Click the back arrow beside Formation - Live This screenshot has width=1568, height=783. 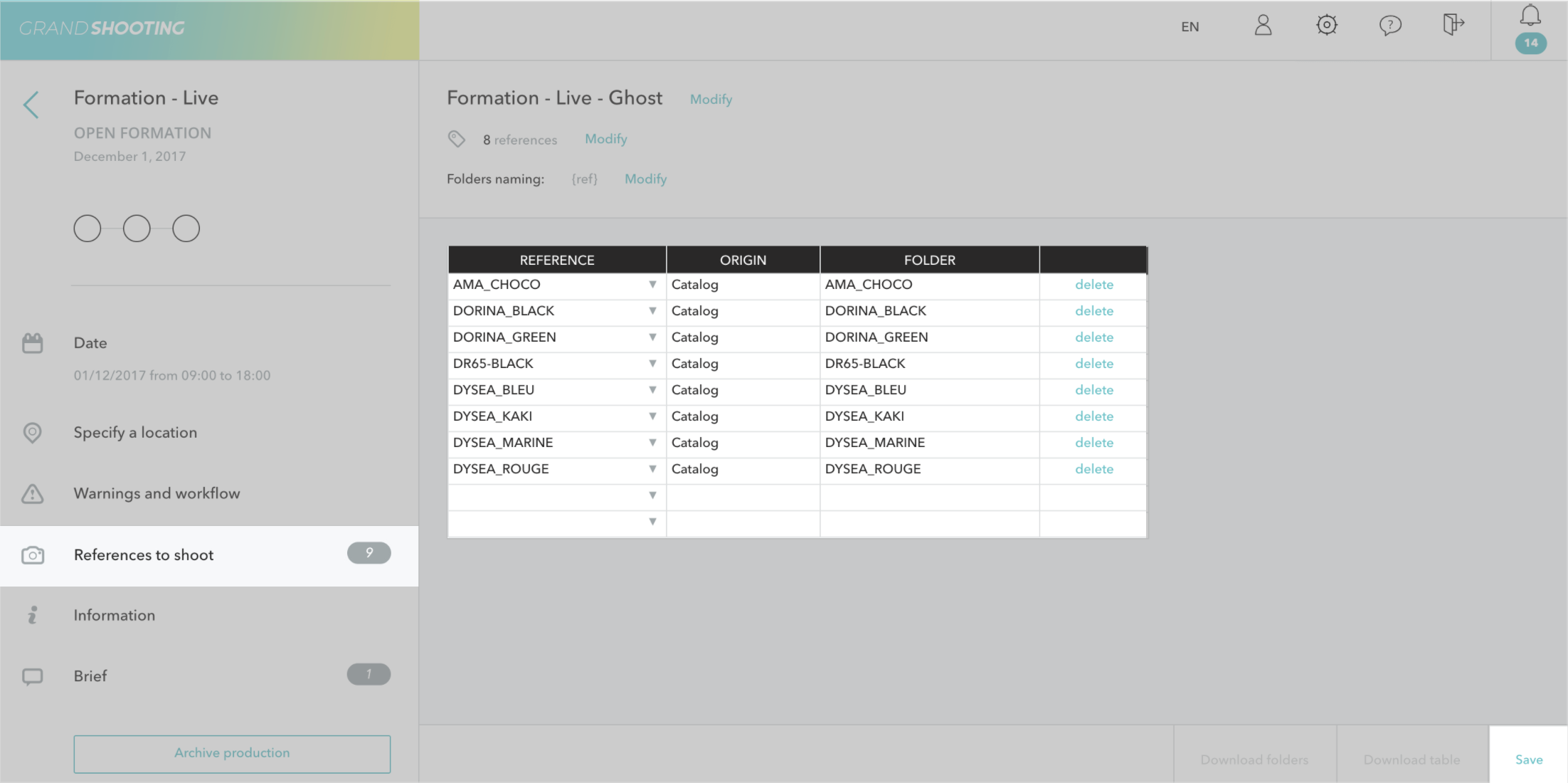(x=31, y=105)
